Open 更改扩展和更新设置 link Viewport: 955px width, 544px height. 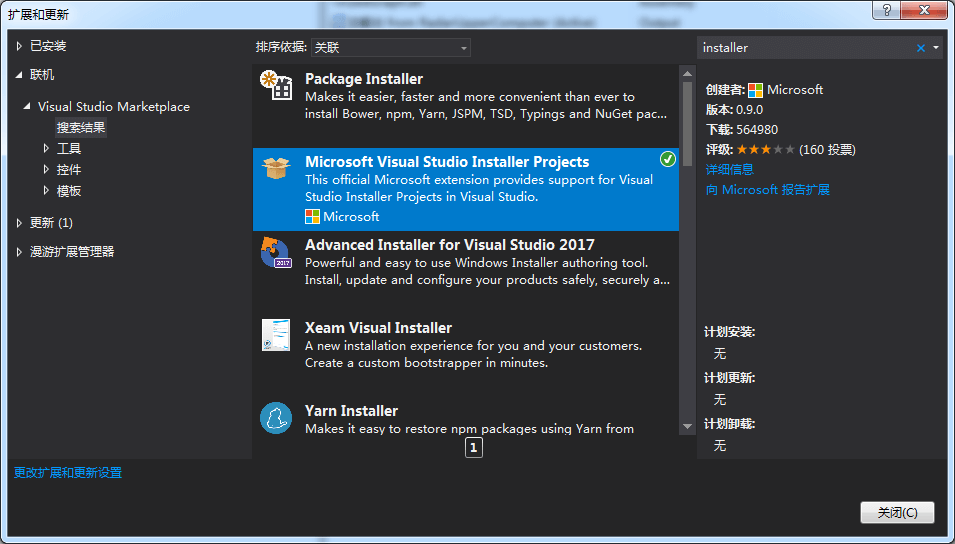pyautogui.click(x=68, y=473)
